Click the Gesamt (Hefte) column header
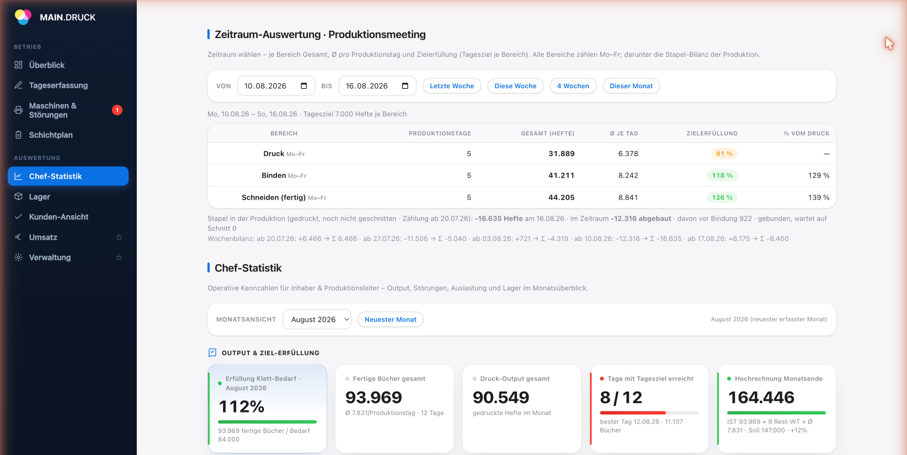This screenshot has height=455, width=907. point(548,134)
